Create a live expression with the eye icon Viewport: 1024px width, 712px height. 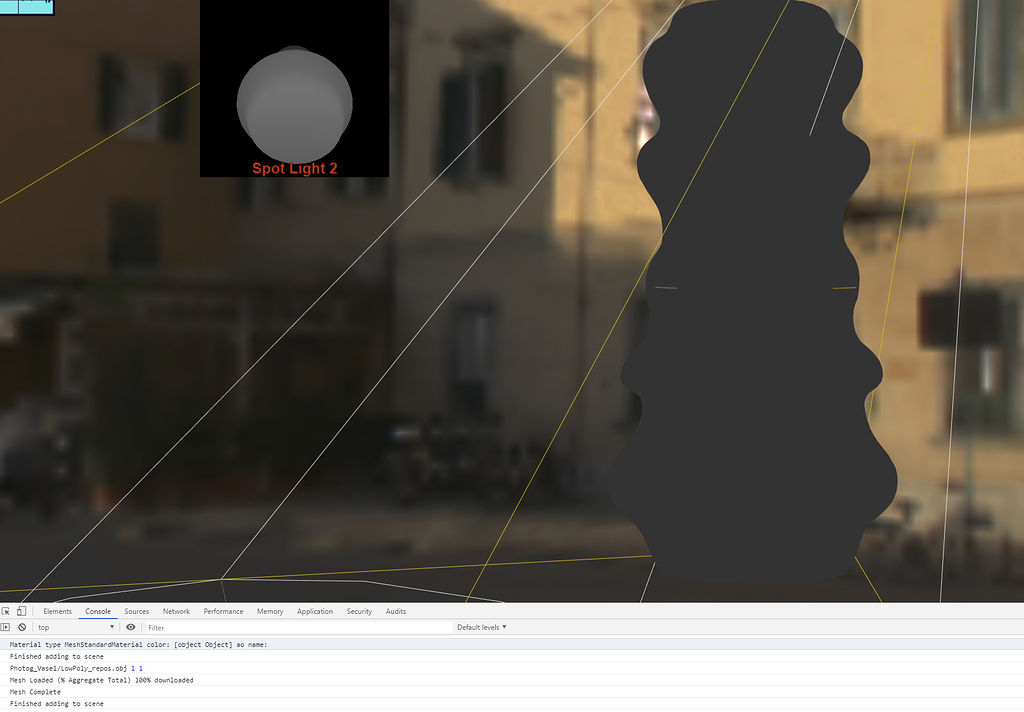coord(130,627)
